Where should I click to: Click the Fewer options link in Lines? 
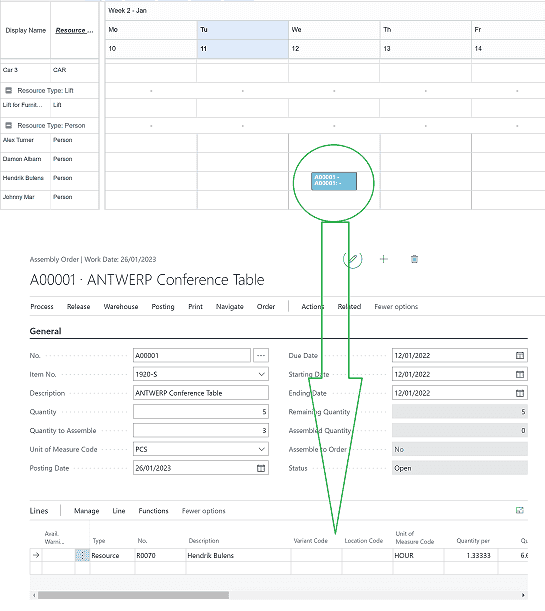point(203,511)
